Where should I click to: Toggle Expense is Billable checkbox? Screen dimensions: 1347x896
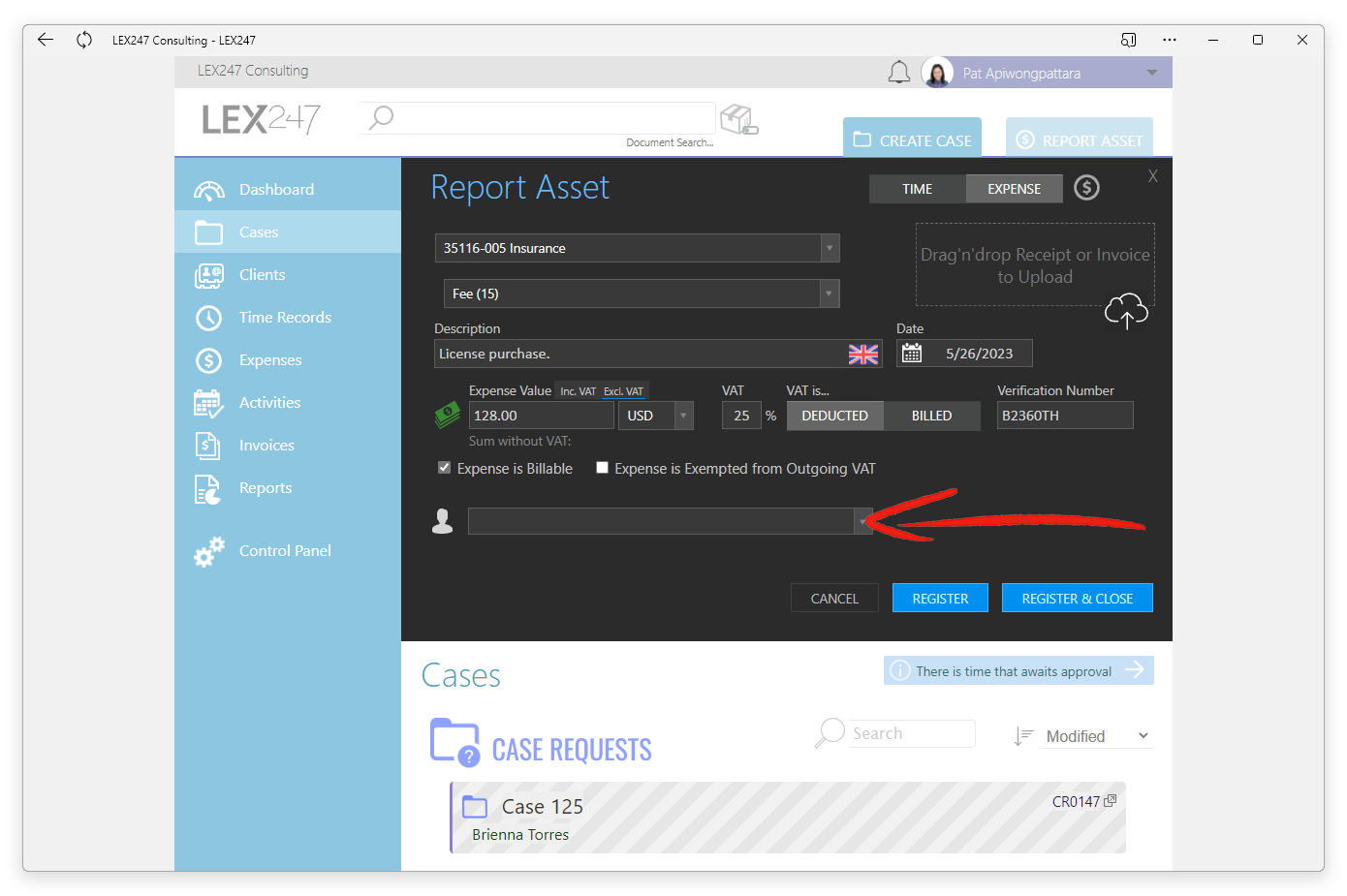coord(444,468)
